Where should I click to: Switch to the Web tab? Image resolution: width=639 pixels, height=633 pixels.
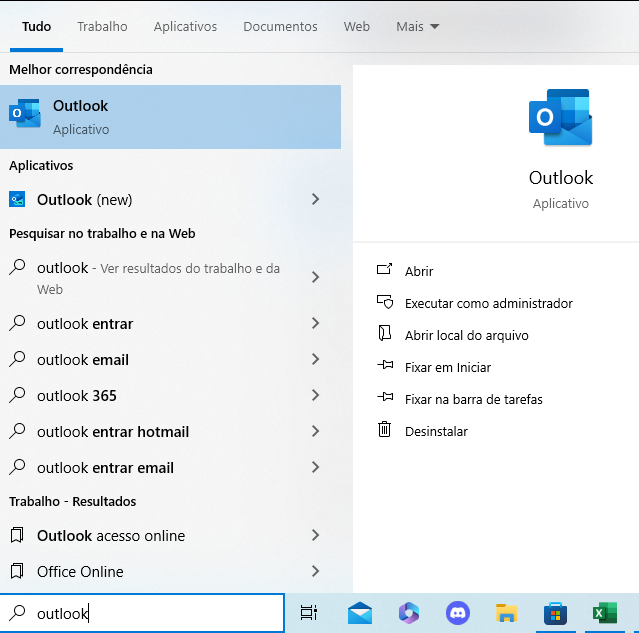(357, 26)
